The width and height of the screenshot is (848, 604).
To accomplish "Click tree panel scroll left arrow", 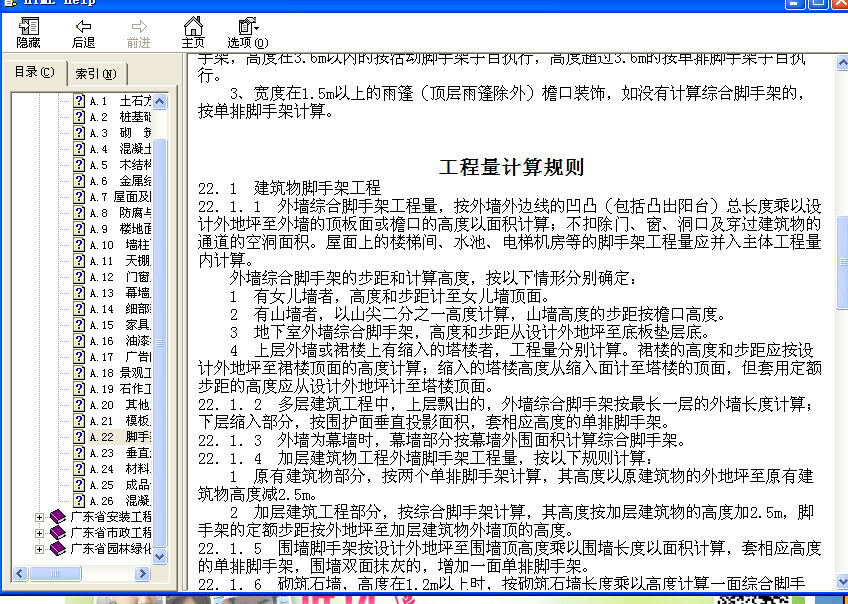I will (20, 573).
